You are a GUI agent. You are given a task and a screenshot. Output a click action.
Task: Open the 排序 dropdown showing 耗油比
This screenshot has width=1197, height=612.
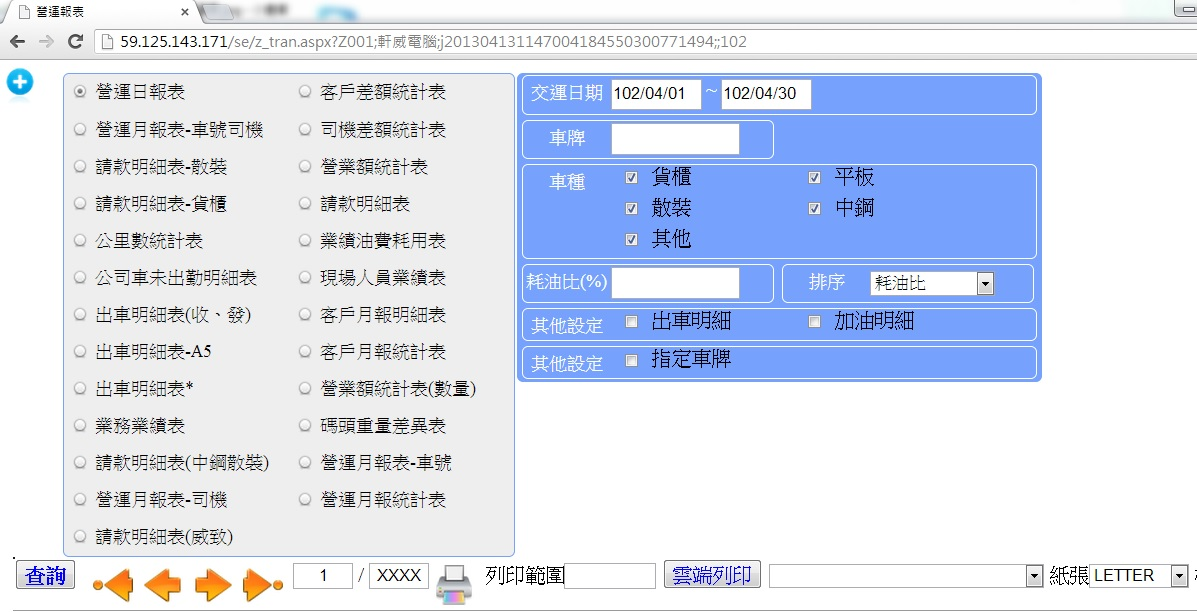click(x=931, y=284)
